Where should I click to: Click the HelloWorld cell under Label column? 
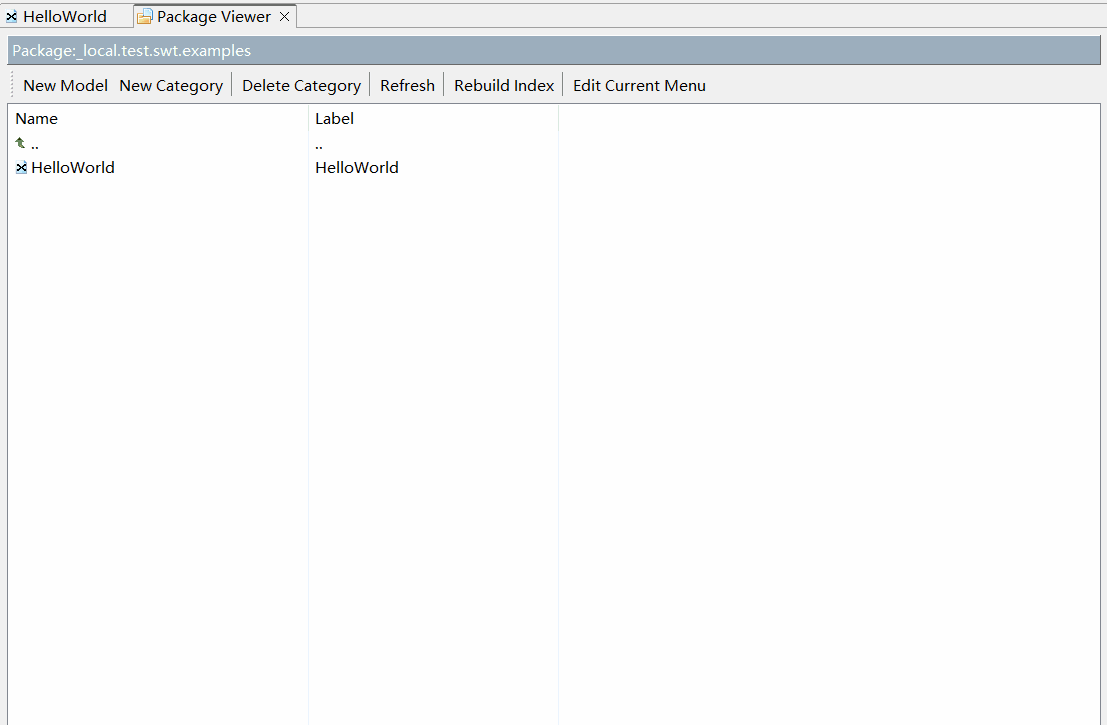click(357, 168)
